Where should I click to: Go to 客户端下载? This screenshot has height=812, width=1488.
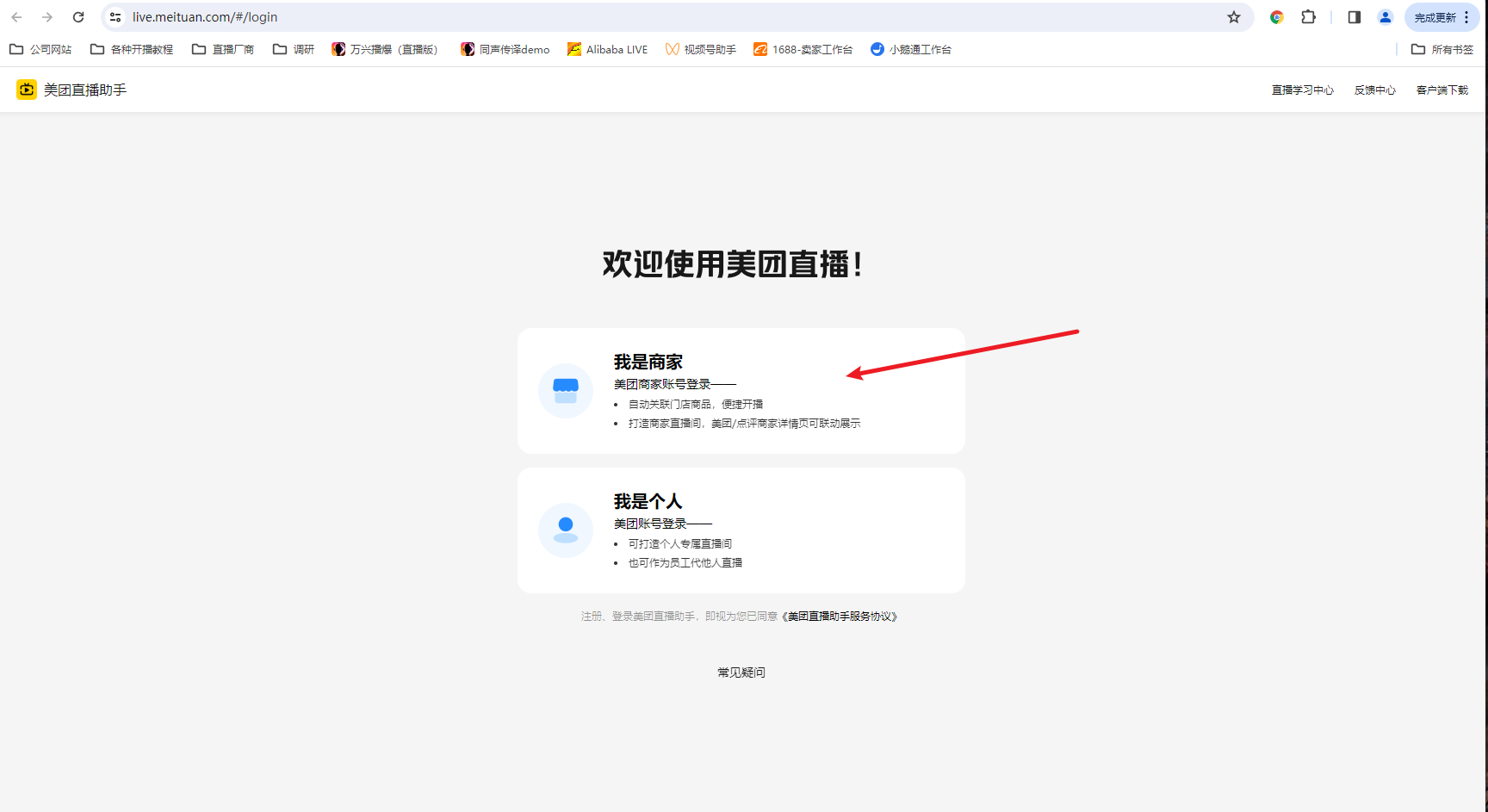click(x=1442, y=90)
